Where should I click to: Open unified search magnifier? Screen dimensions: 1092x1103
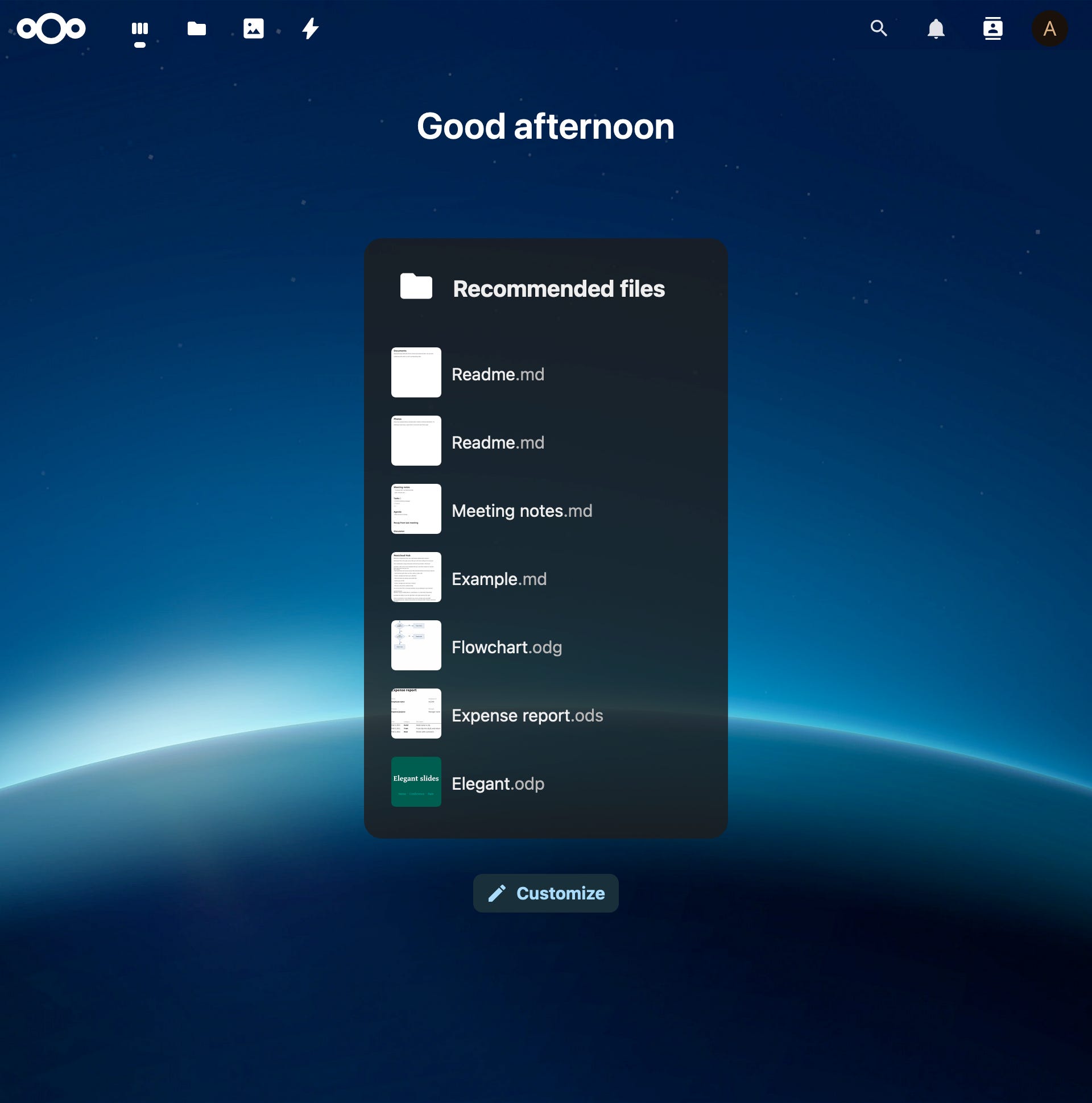click(x=878, y=28)
